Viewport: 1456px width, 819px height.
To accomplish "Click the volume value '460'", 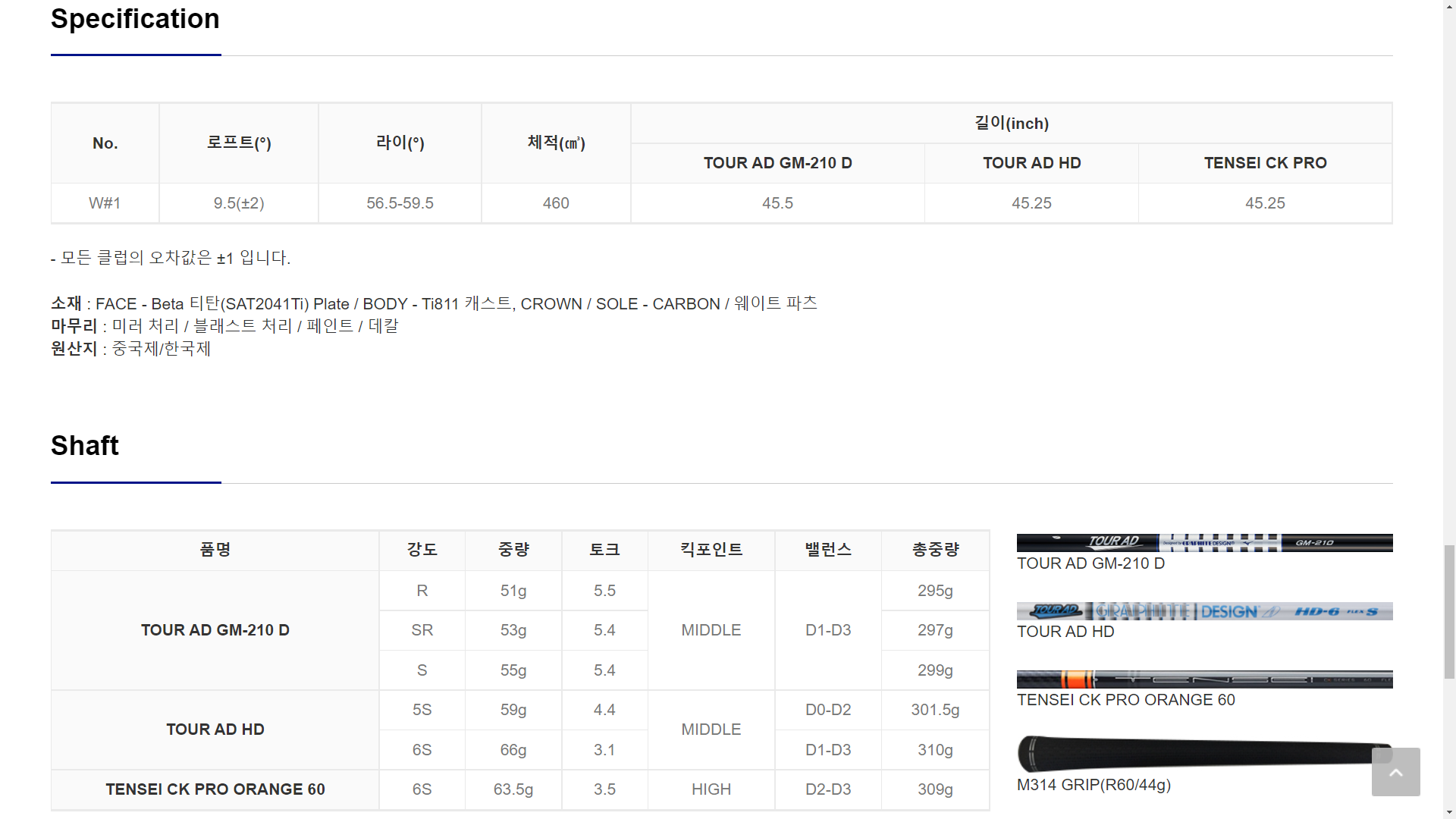I will point(556,203).
